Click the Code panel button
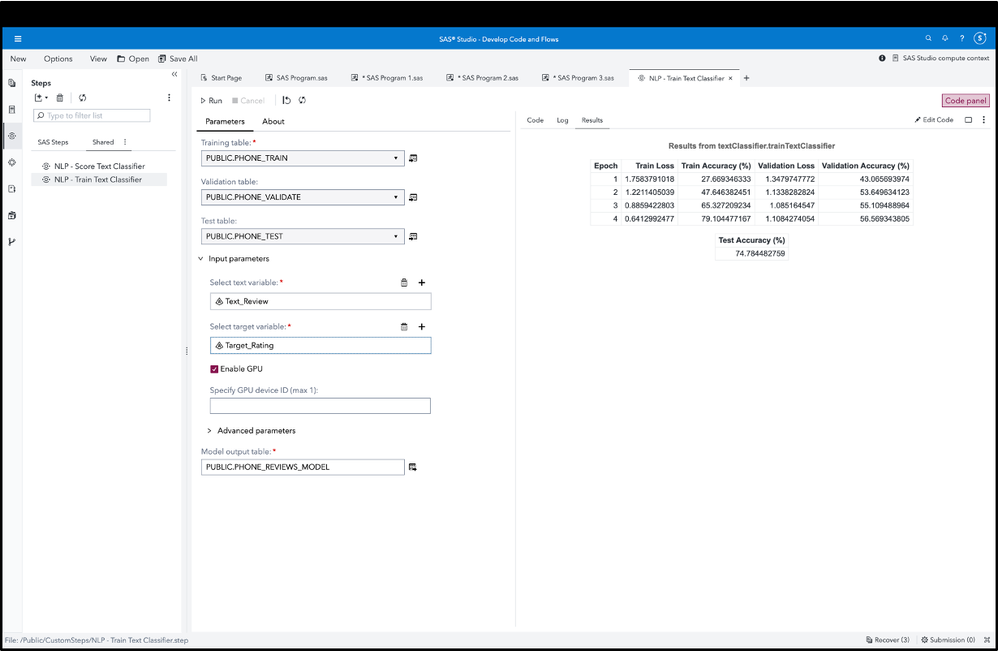 [x=966, y=101]
